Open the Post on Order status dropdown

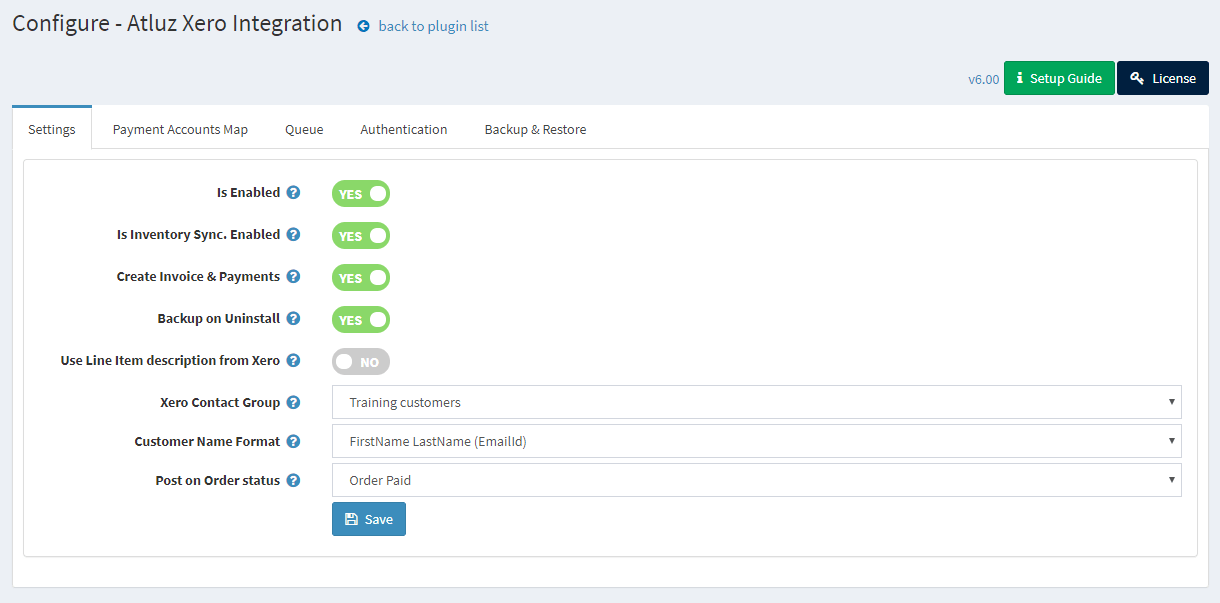757,480
